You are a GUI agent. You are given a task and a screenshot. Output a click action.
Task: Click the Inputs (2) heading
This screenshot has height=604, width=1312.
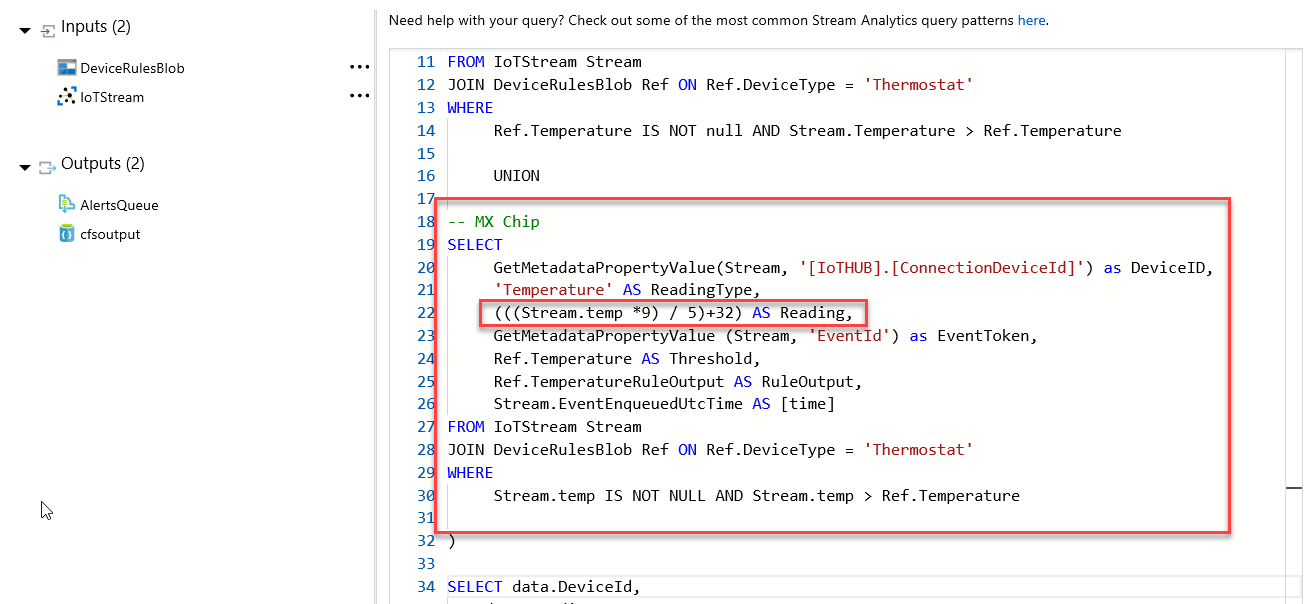[x=96, y=27]
